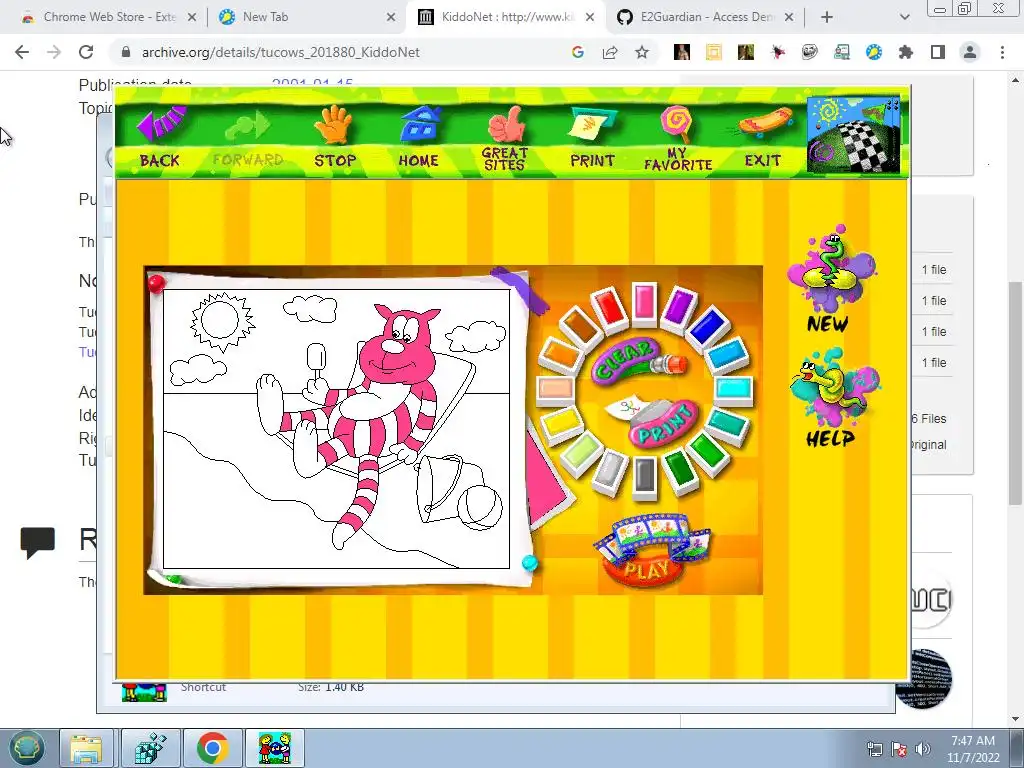Pick the light gray paint swatch
1024x768 pixels.
click(x=610, y=471)
